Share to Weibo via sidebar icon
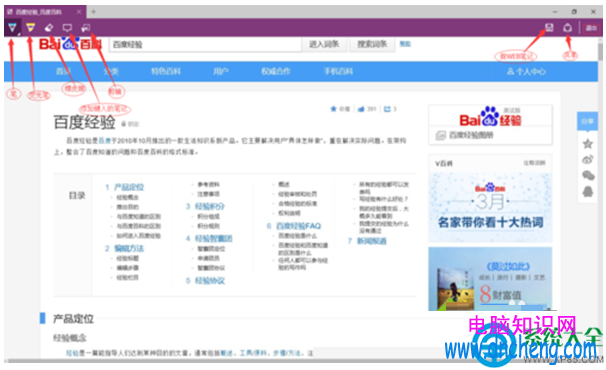The image size is (606, 370). coord(588,159)
